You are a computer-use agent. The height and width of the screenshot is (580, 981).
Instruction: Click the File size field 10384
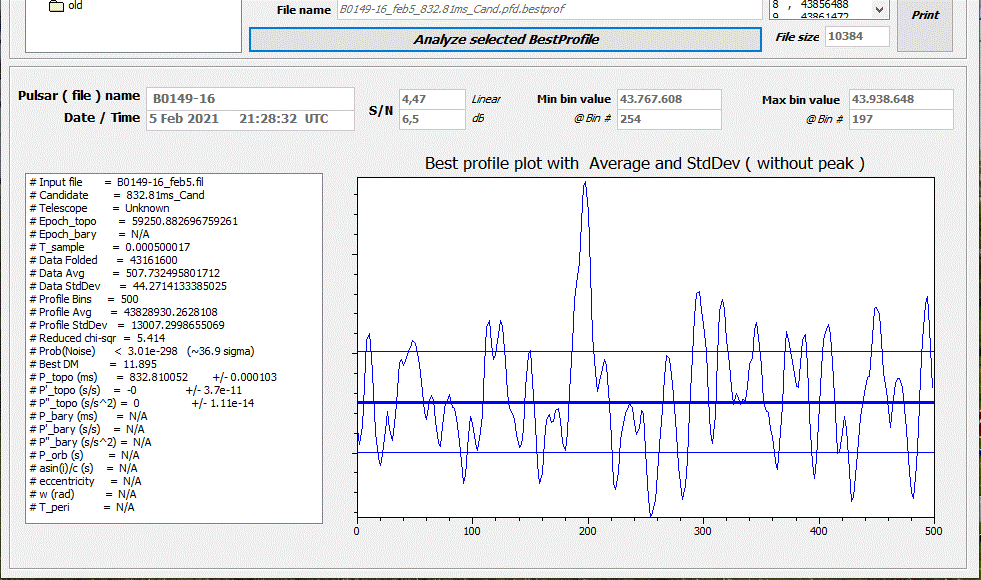click(x=857, y=36)
